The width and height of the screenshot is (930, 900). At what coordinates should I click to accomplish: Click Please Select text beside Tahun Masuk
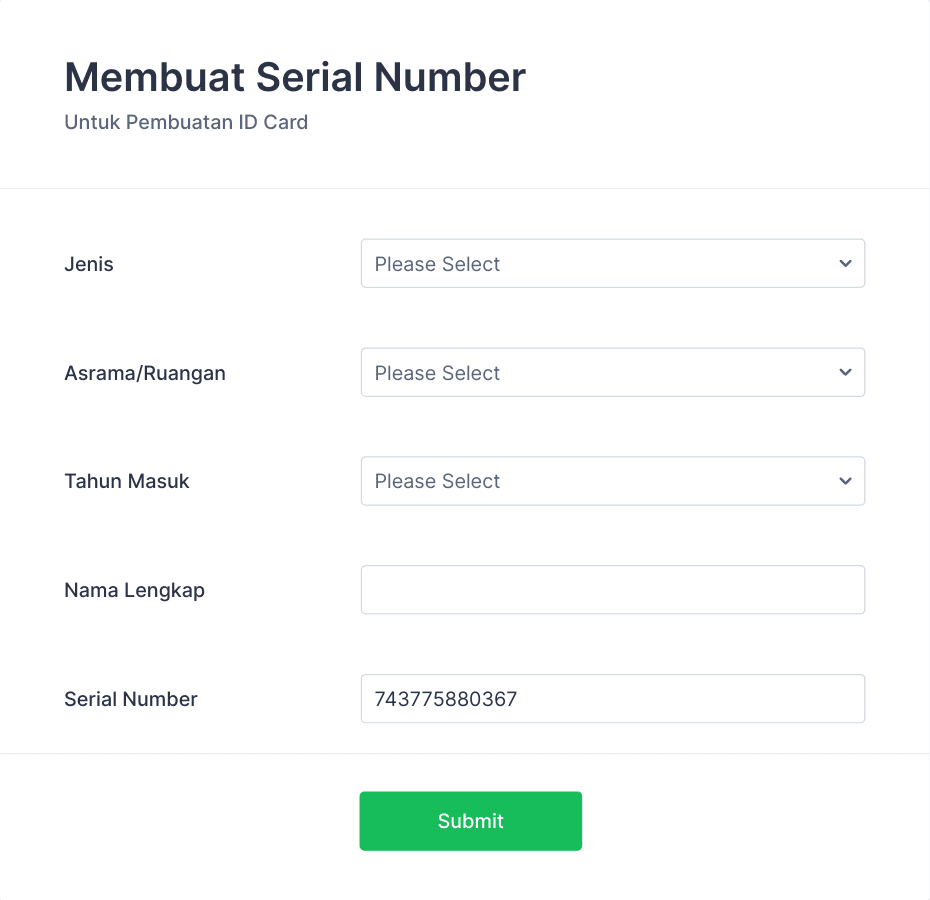click(437, 481)
